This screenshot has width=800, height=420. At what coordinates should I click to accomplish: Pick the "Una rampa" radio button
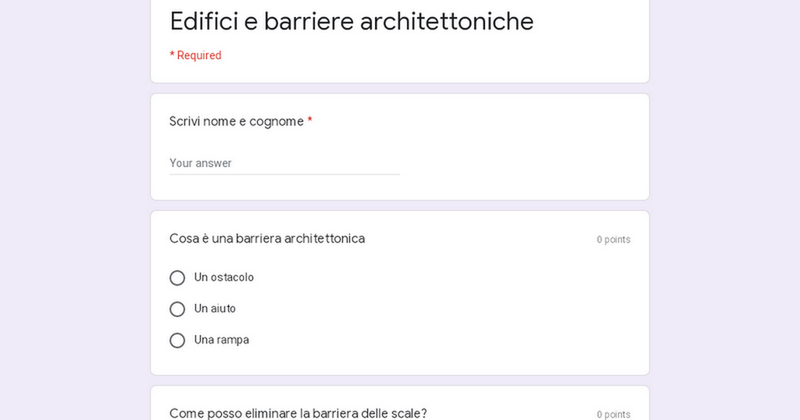pos(177,340)
